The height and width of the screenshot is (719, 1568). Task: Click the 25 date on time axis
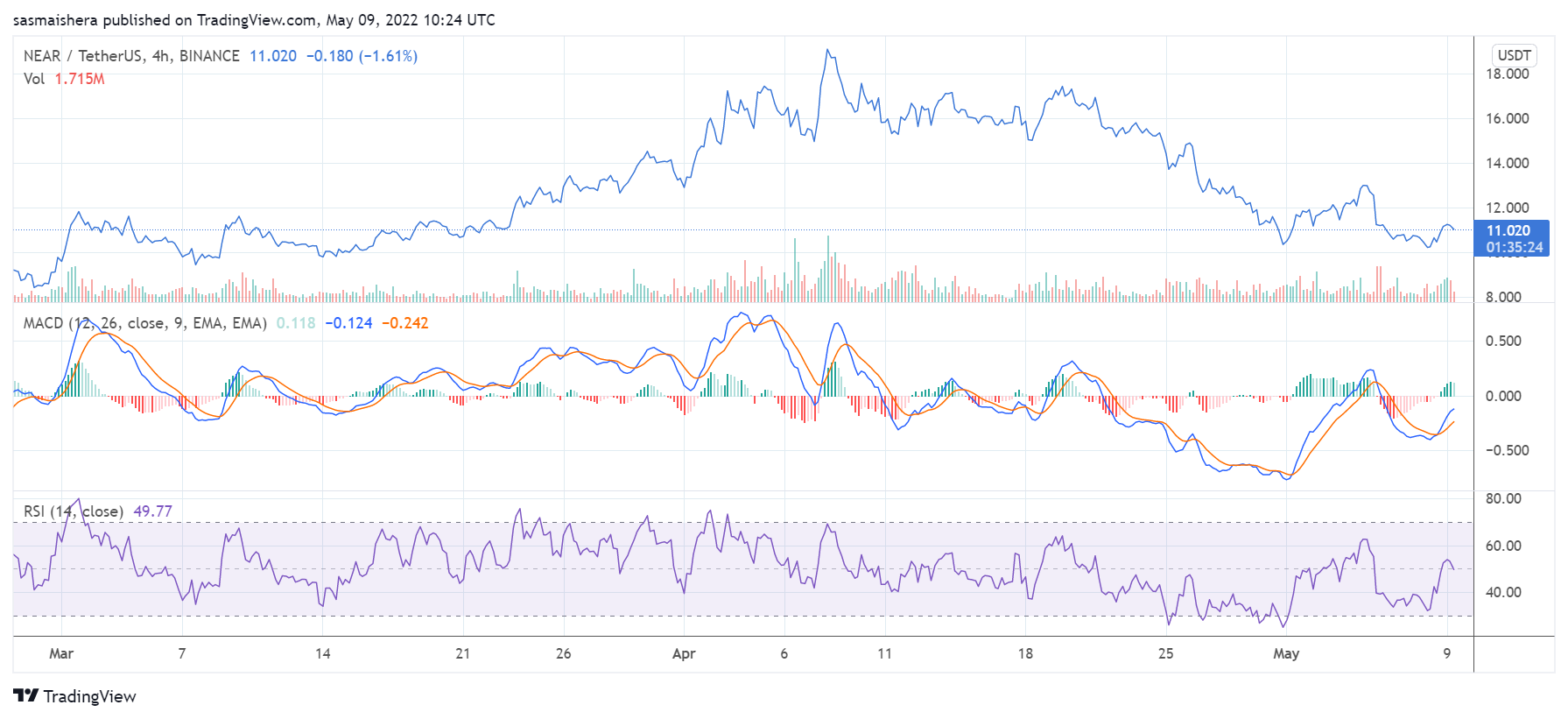(x=1165, y=653)
